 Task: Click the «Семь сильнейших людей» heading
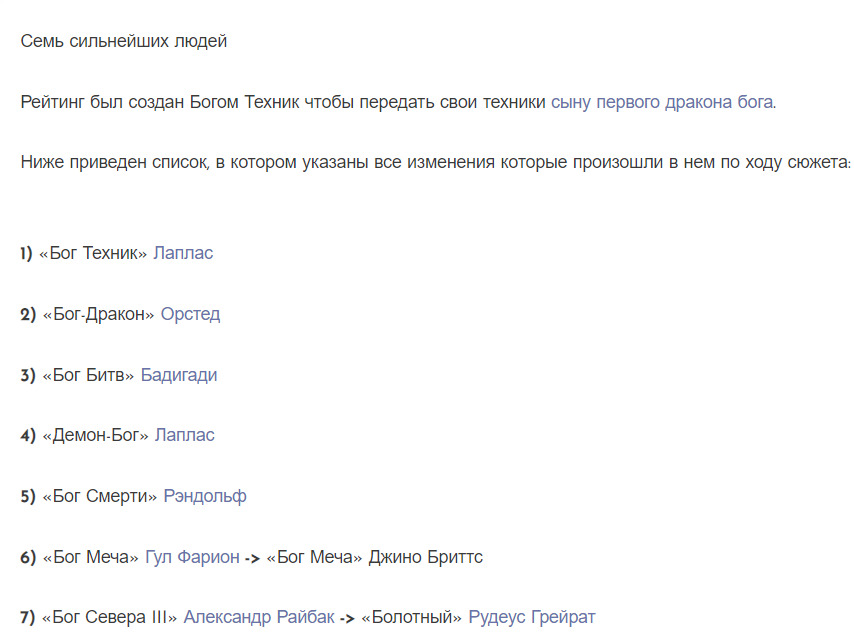point(123,41)
